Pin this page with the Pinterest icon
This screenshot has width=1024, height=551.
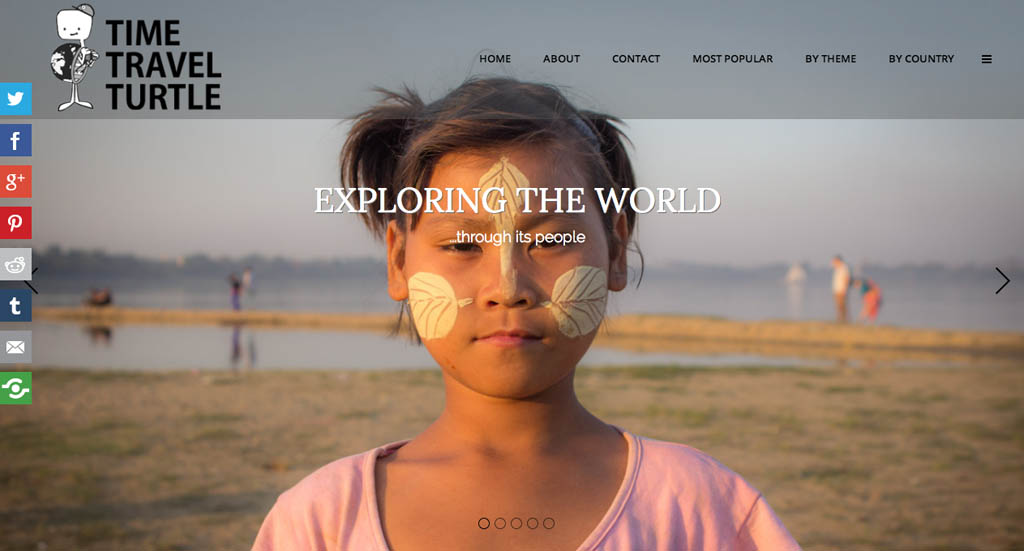[16, 223]
